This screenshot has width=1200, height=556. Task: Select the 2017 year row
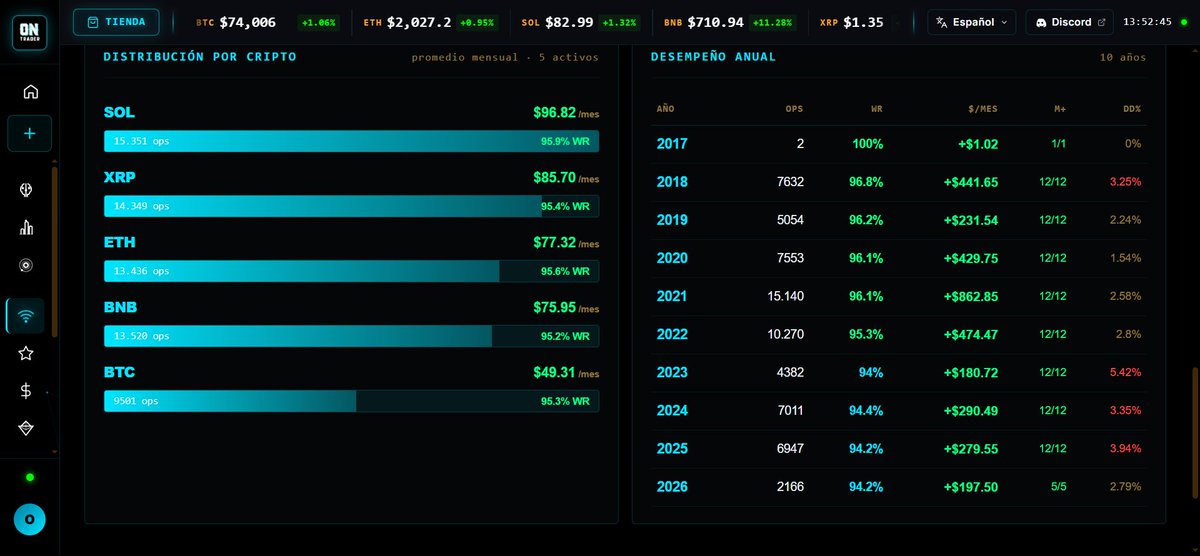(898, 144)
